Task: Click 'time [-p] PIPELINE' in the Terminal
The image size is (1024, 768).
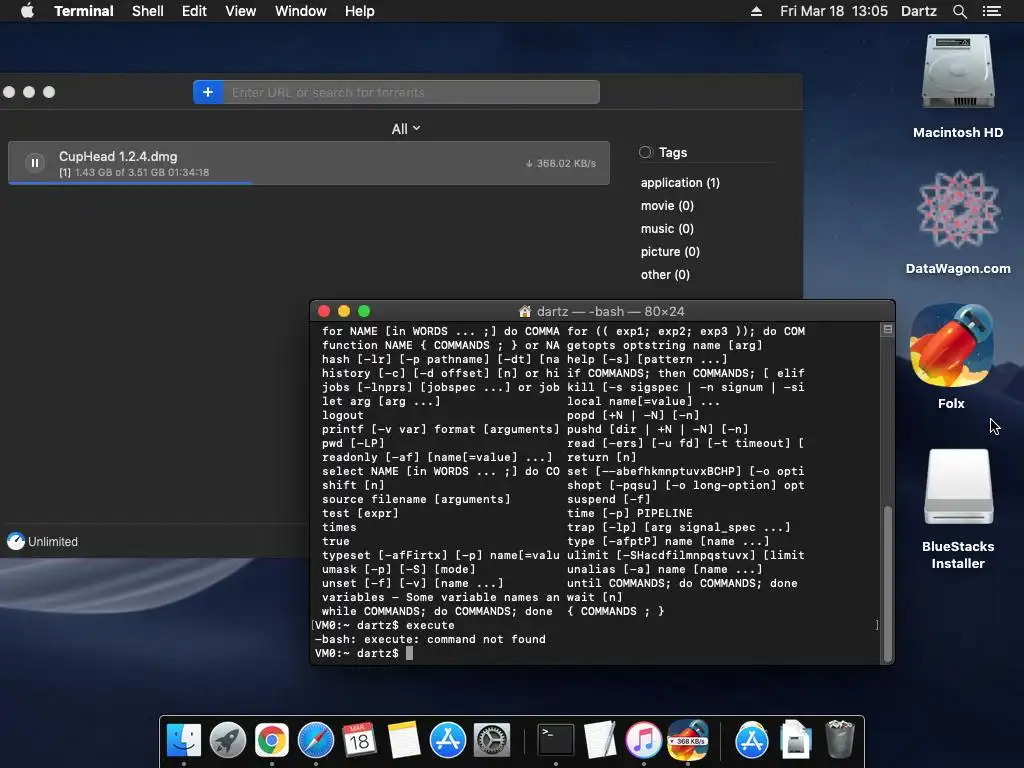Action: coord(630,513)
